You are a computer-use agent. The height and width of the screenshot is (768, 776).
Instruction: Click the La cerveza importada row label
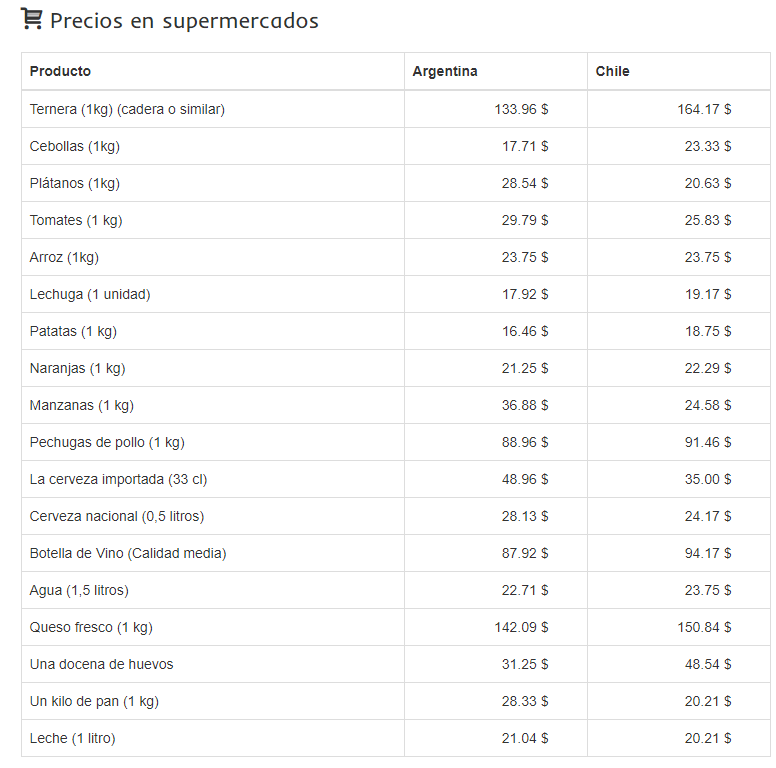click(x=118, y=479)
